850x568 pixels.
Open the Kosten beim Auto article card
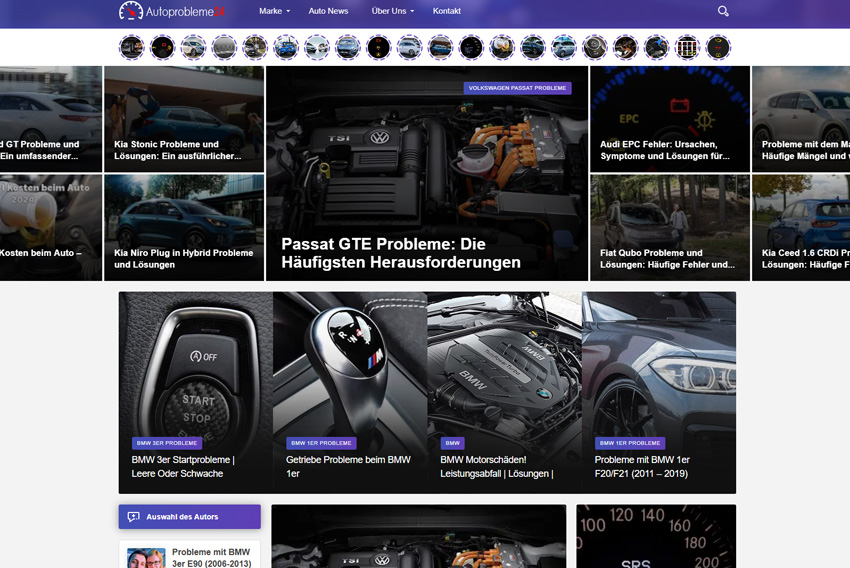(51, 228)
